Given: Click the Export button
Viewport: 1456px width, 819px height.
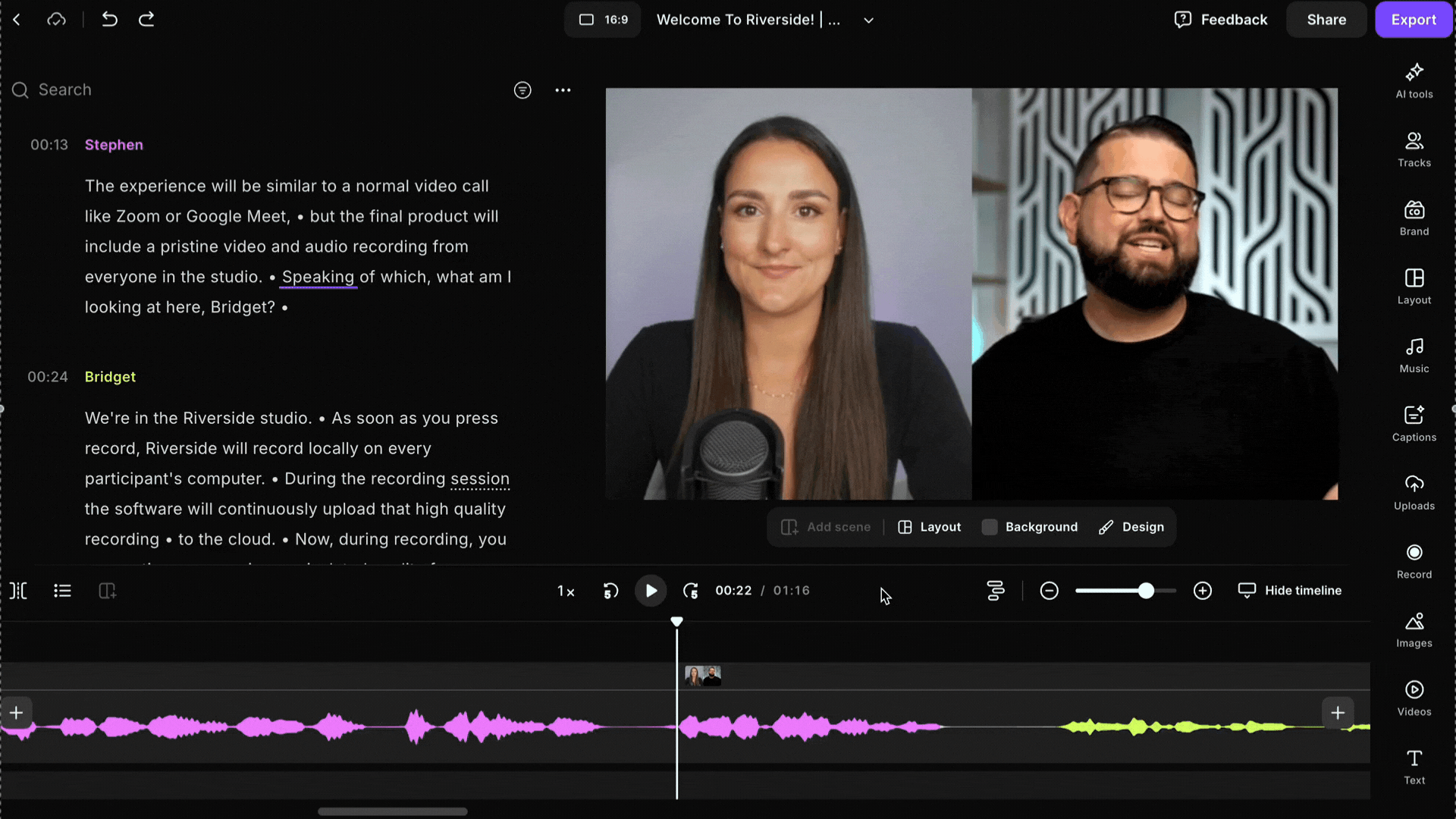Looking at the screenshot, I should point(1413,20).
